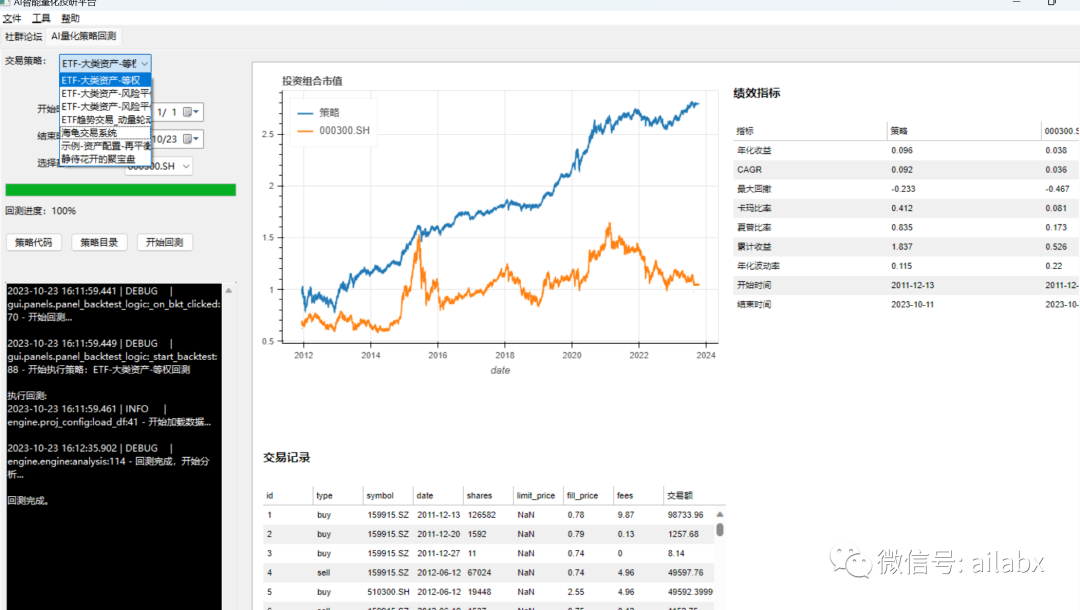The height and width of the screenshot is (610, 1080).
Task: Click the green backtest progress bar
Action: [x=121, y=190]
